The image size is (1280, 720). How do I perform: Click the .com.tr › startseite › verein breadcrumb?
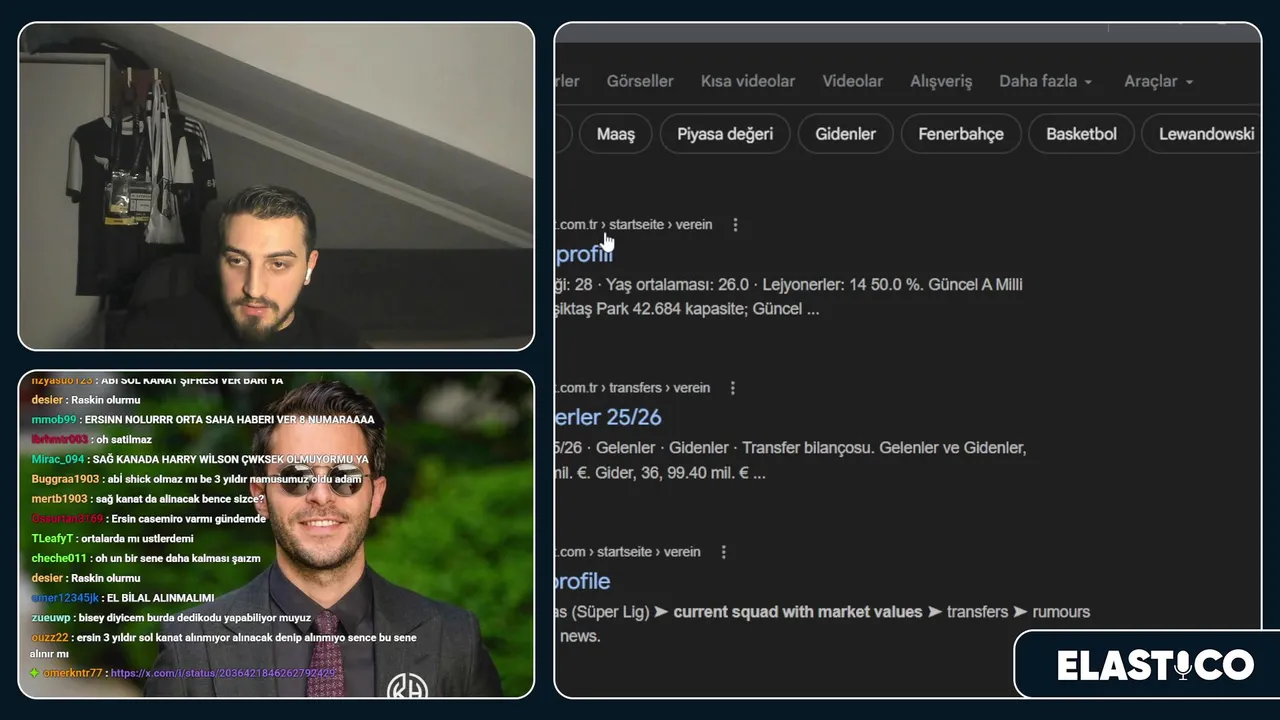(634, 225)
